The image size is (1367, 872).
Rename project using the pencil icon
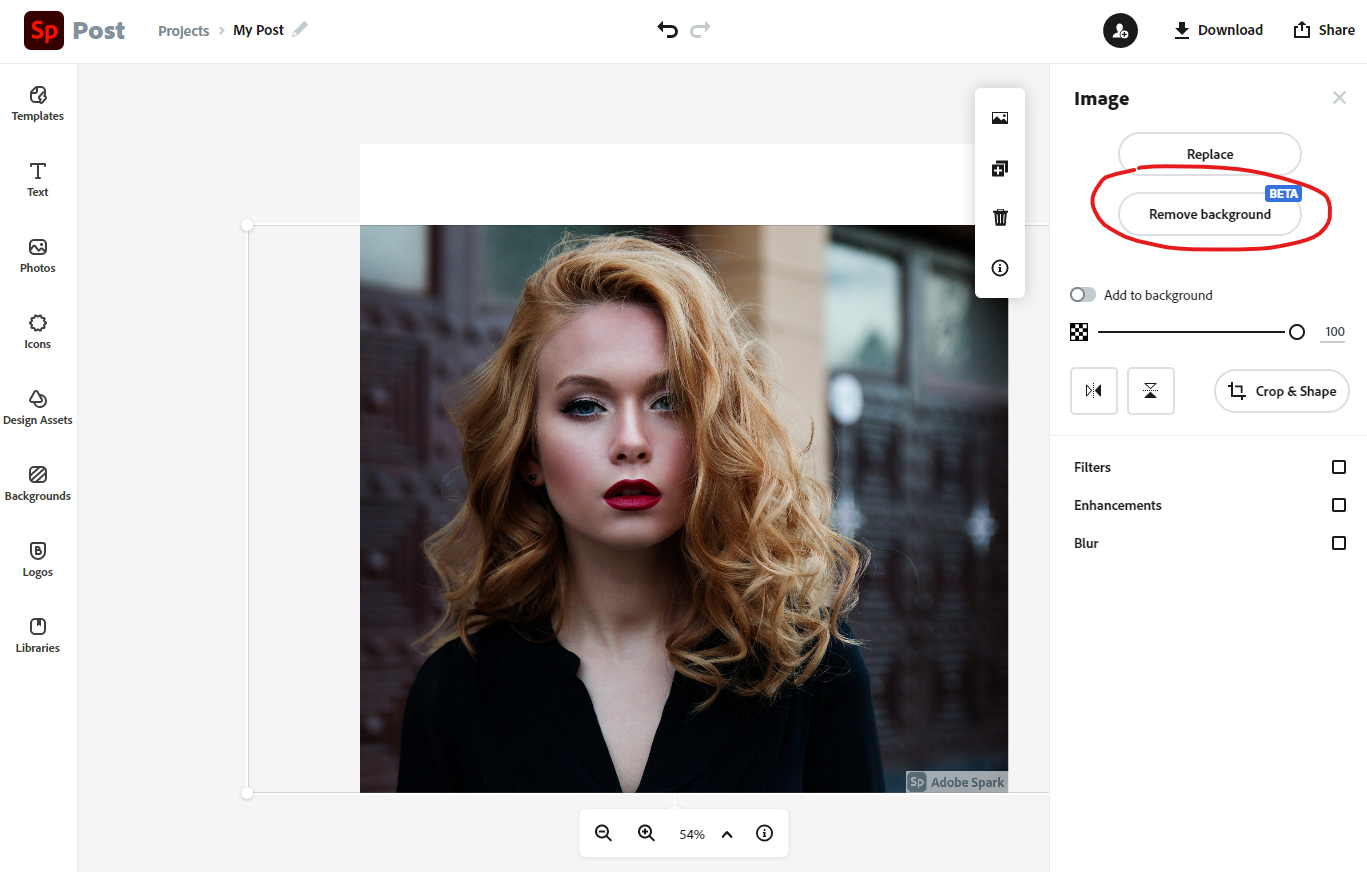click(x=302, y=30)
